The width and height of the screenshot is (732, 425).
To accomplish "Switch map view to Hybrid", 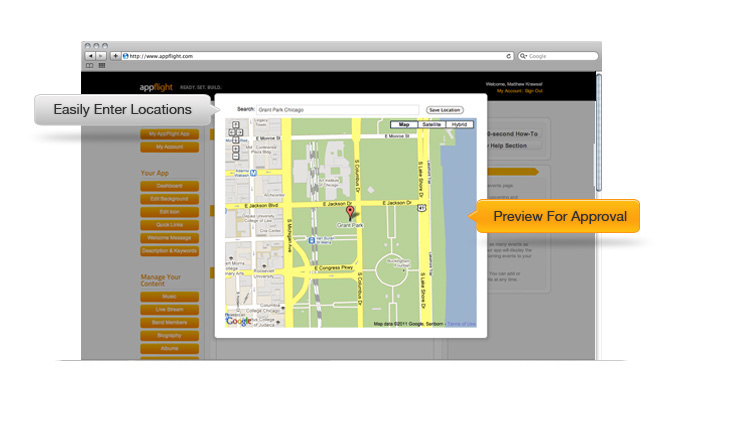I will point(459,124).
